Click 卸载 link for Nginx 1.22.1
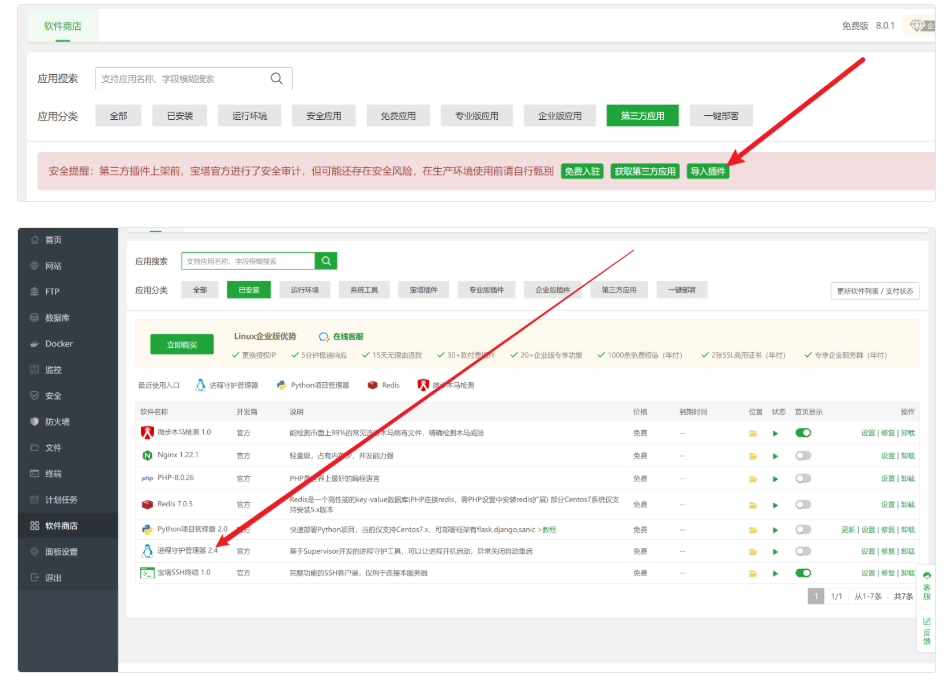The image size is (952, 682). pyautogui.click(x=908, y=456)
